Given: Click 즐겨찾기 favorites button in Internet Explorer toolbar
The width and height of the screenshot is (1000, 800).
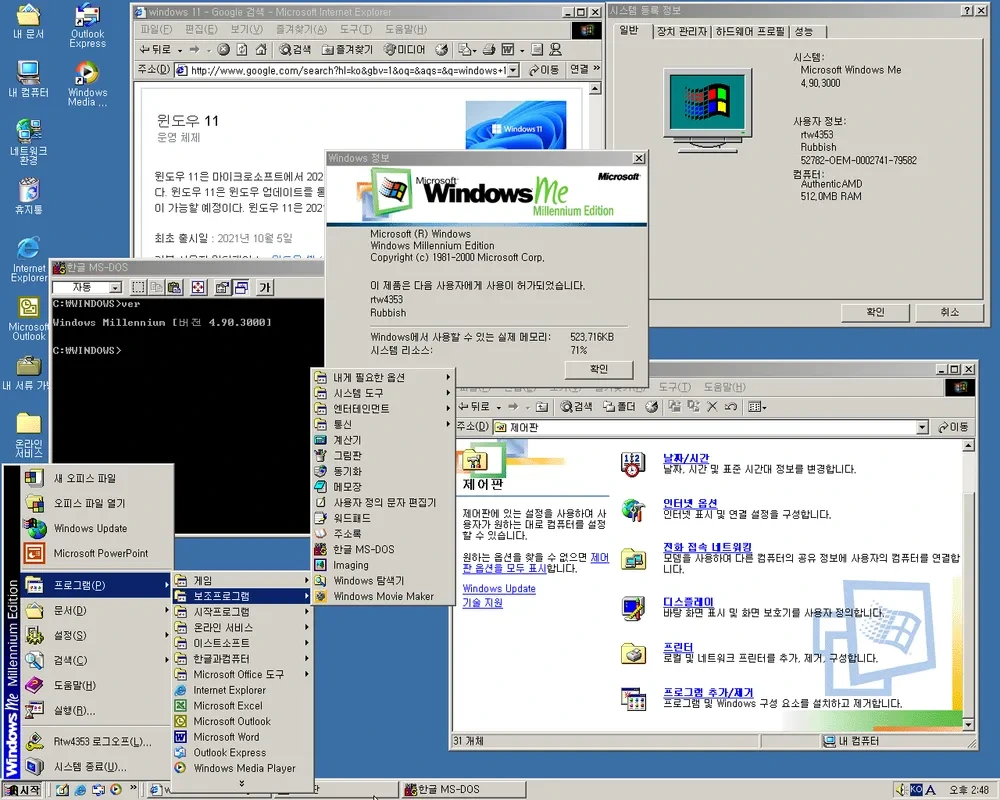Looking at the screenshot, I should [x=347, y=50].
